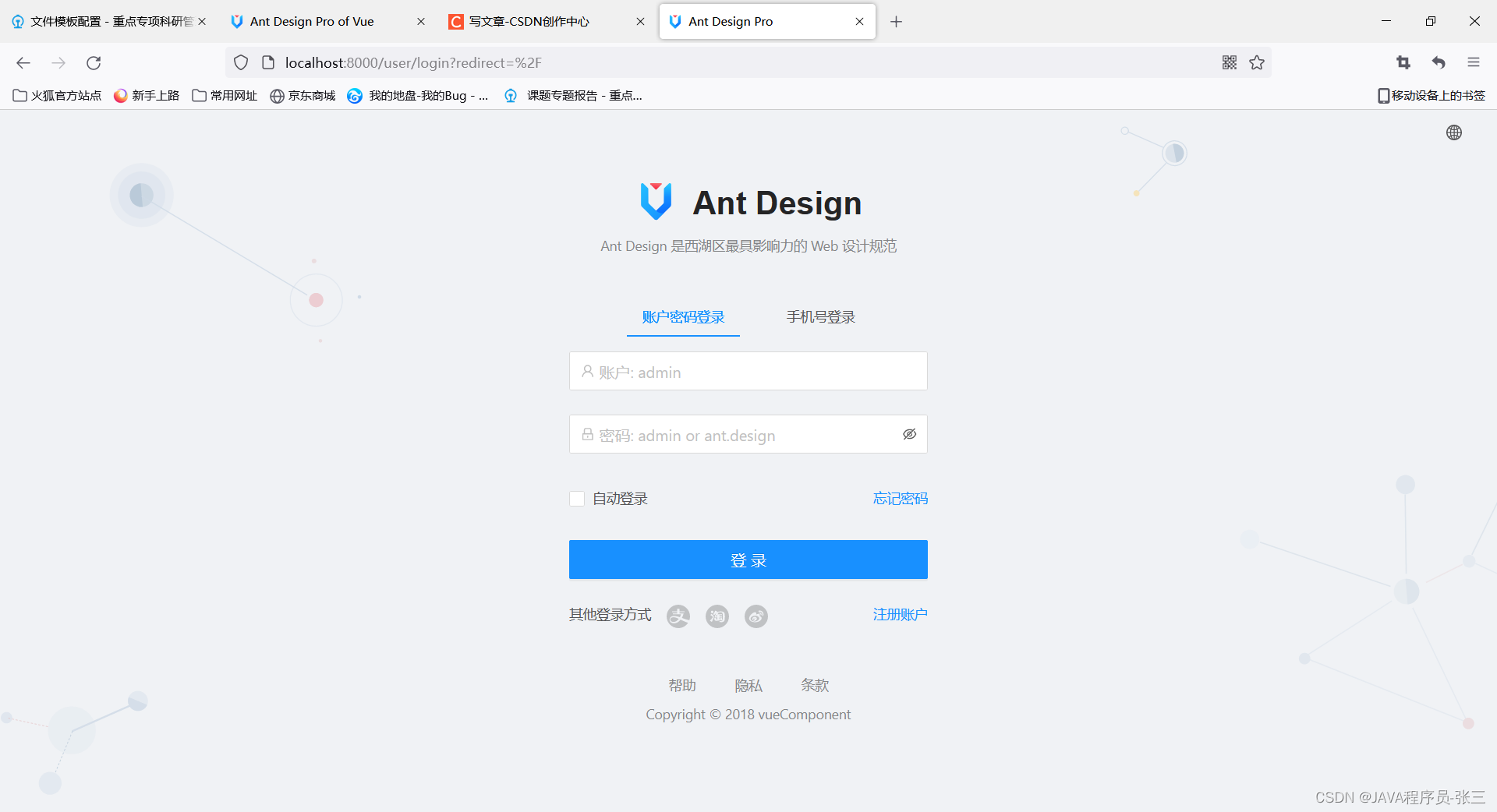Screen dimensions: 1497x812
Task: Open the 课题专题报告 bookmark
Action: tap(573, 96)
